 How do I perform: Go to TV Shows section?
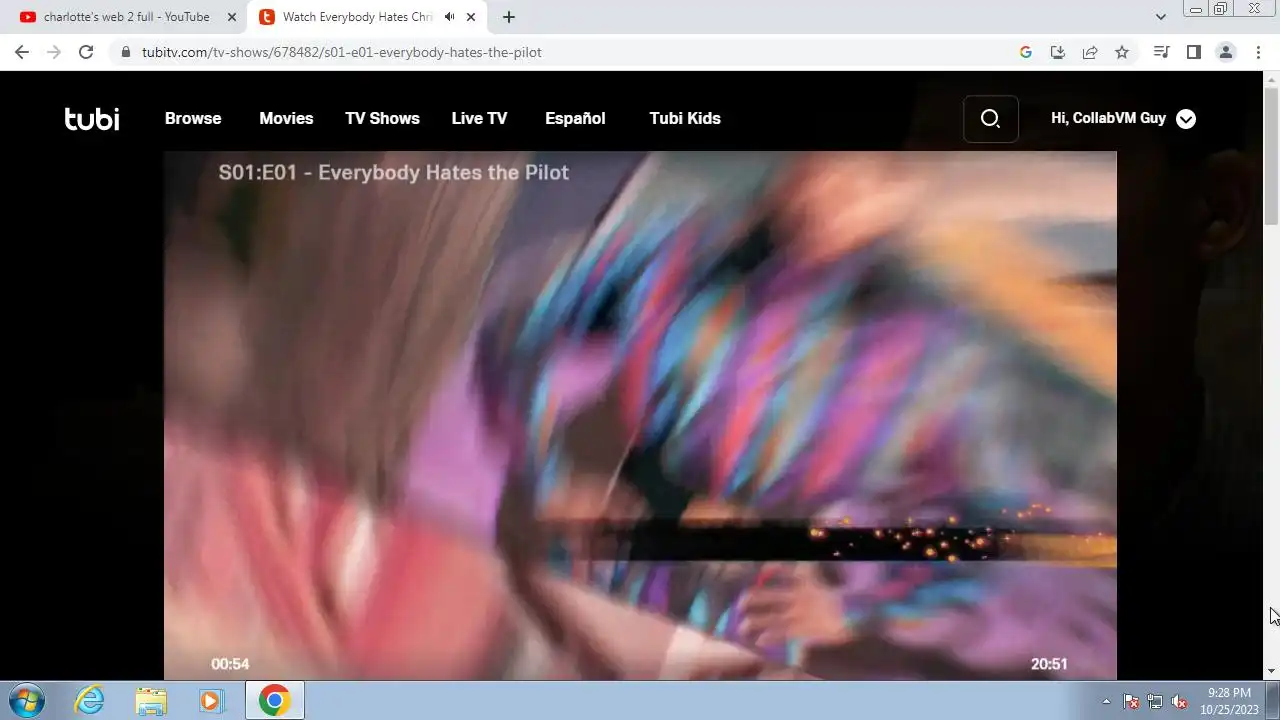click(x=382, y=118)
